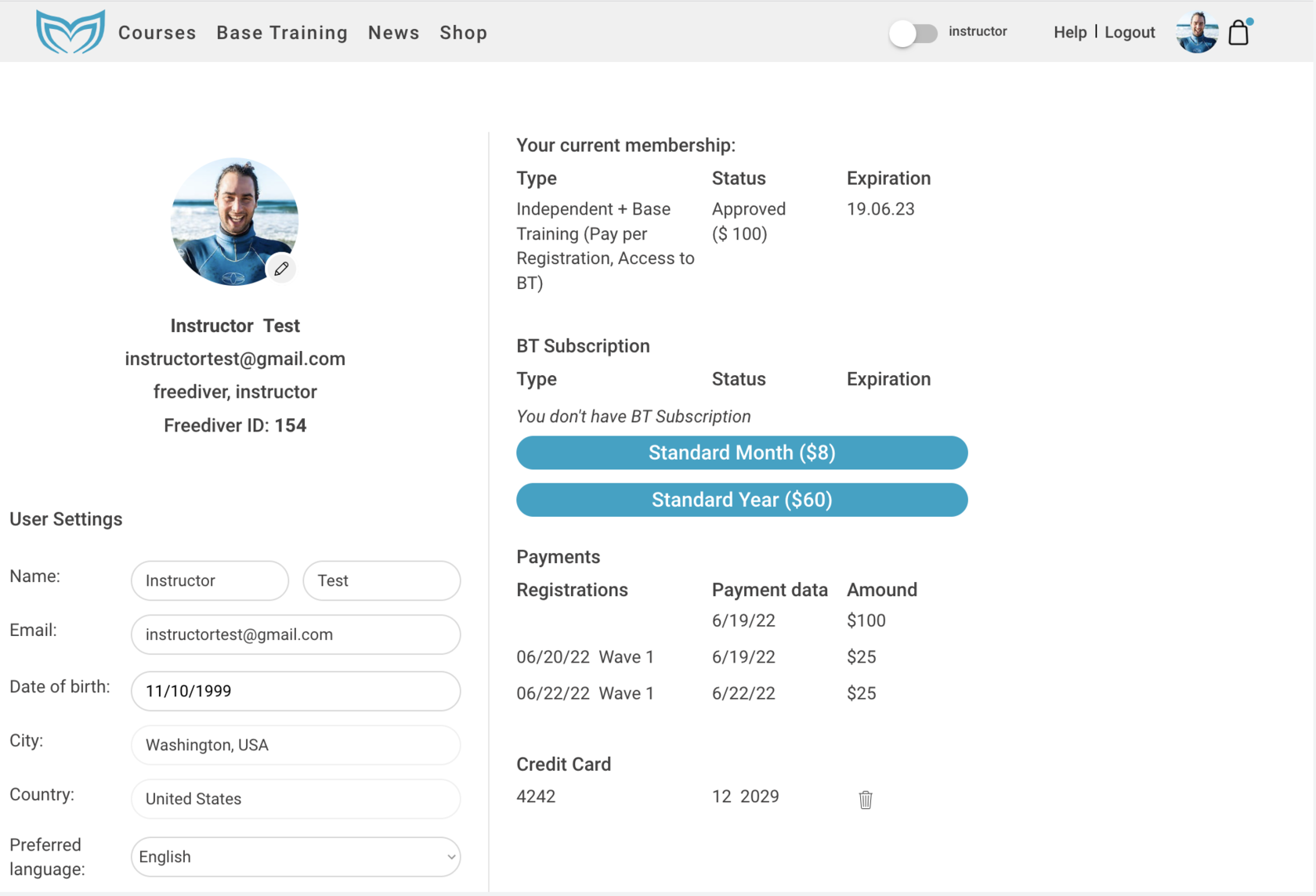Log out using Logout link
The image size is (1316, 896).
click(x=1130, y=32)
